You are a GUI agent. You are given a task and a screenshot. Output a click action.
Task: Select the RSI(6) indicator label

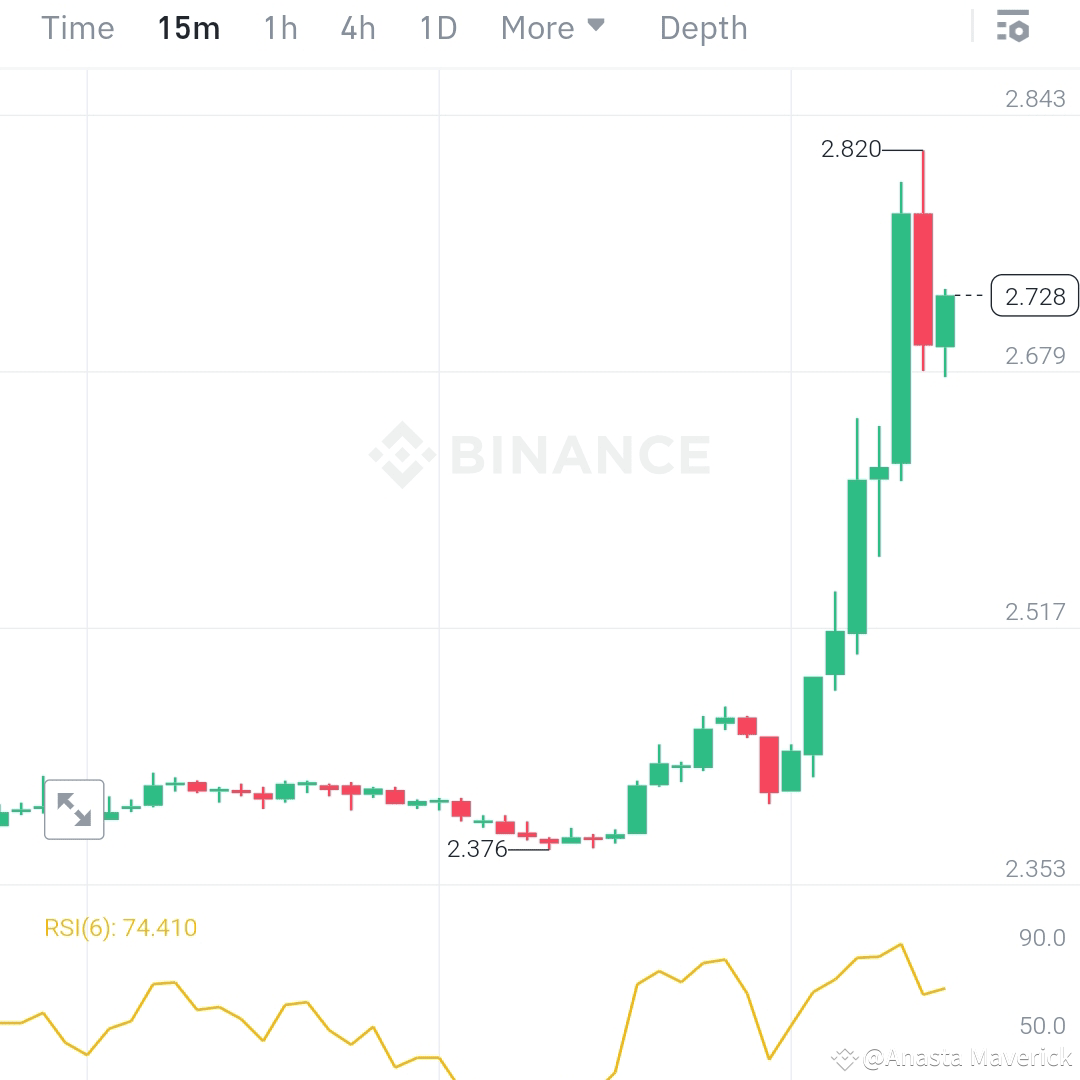pyautogui.click(x=122, y=928)
